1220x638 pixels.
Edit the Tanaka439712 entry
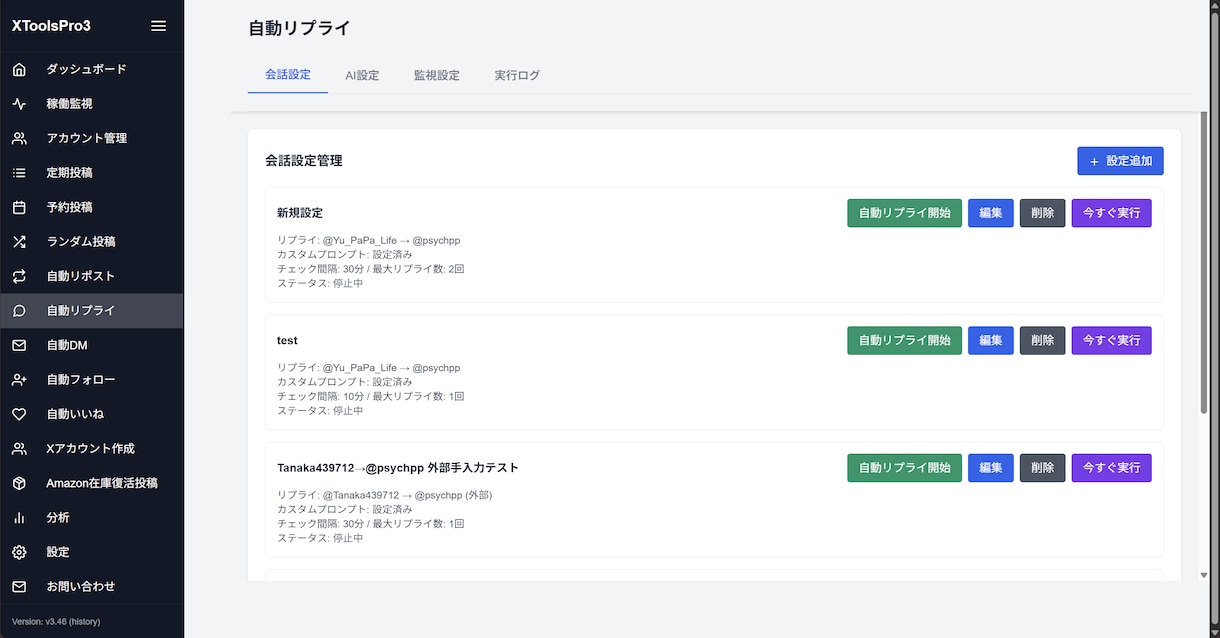[991, 468]
